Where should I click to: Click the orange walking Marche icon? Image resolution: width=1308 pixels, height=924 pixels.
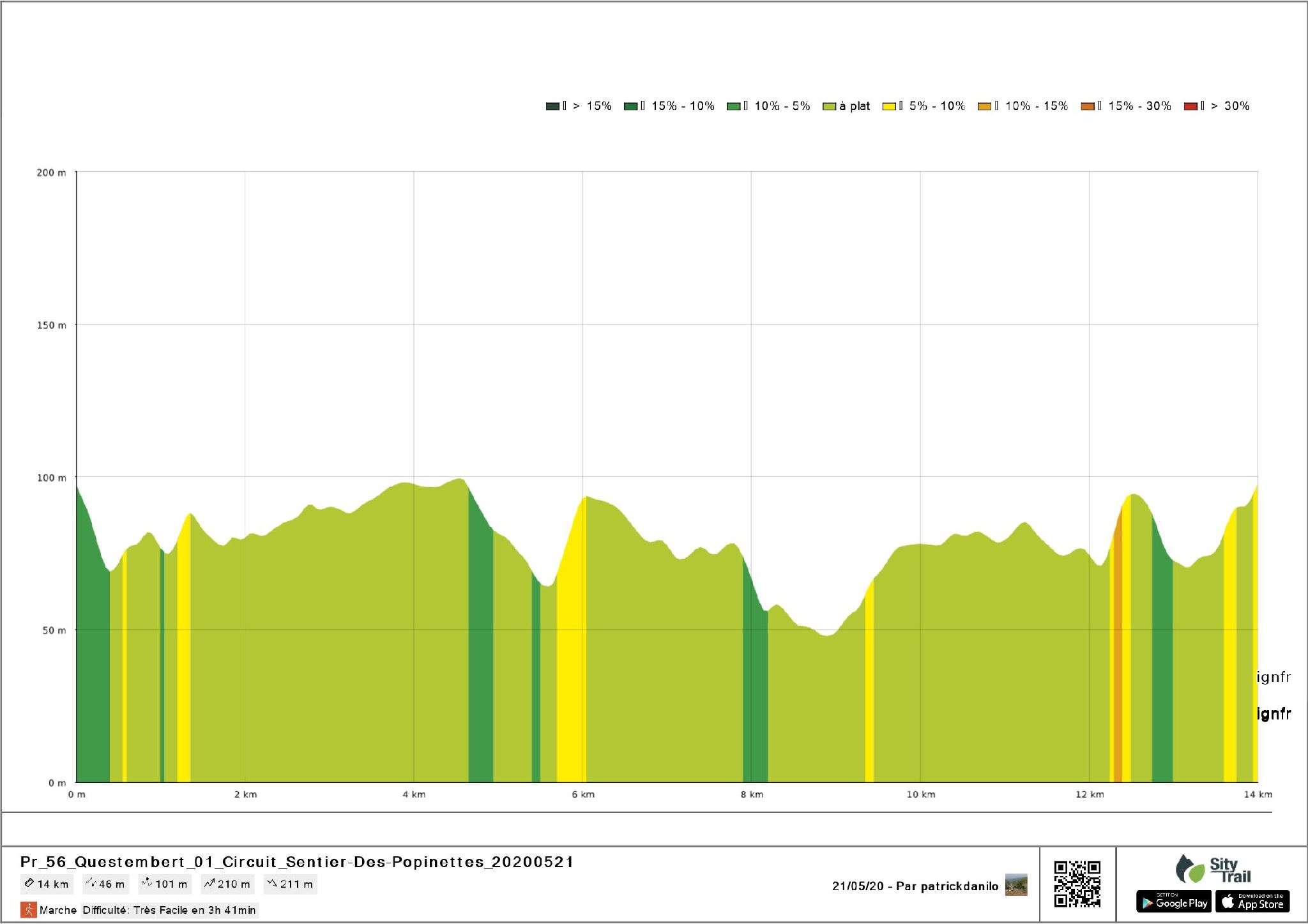[28, 909]
